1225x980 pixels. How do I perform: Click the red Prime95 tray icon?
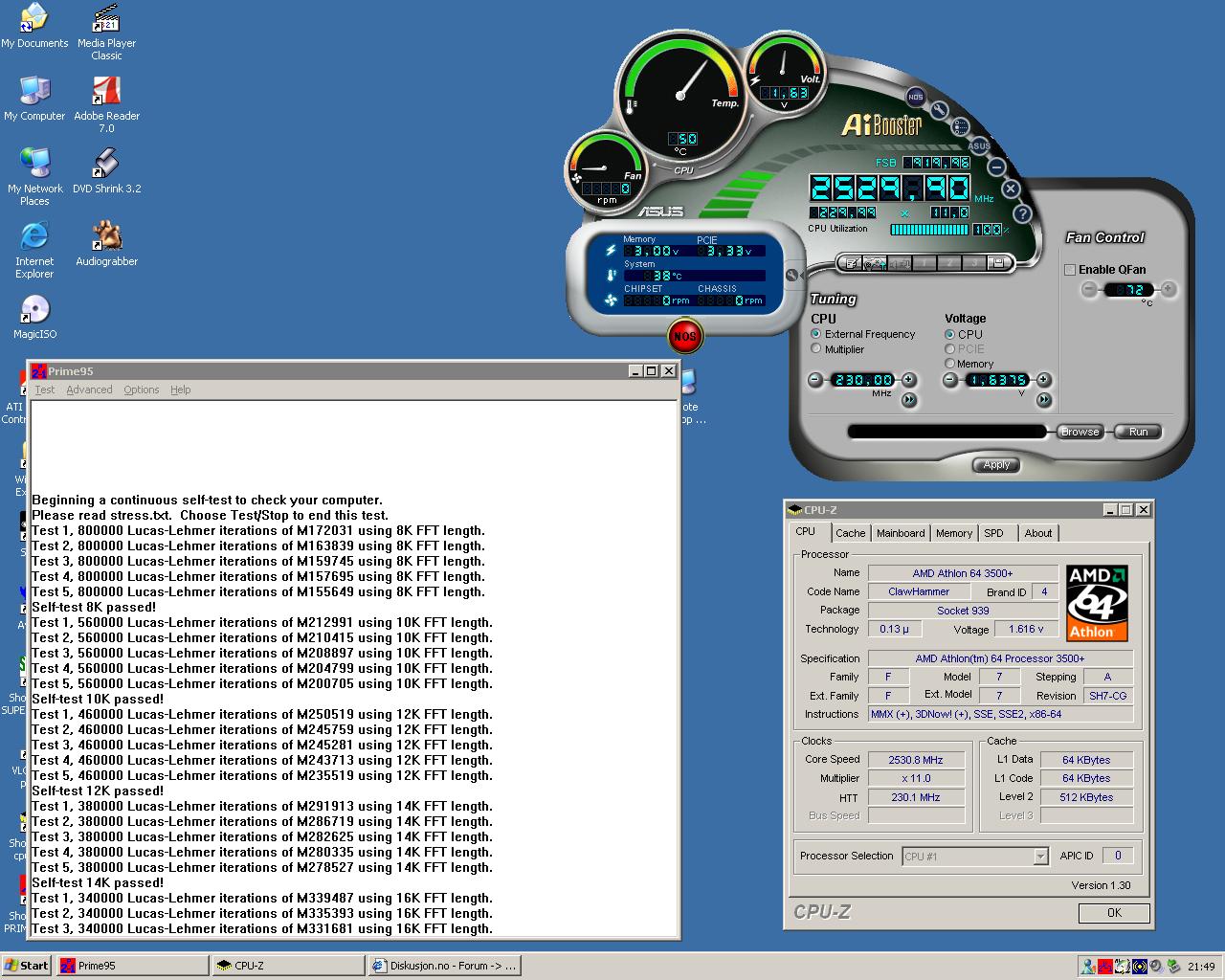(1105, 967)
